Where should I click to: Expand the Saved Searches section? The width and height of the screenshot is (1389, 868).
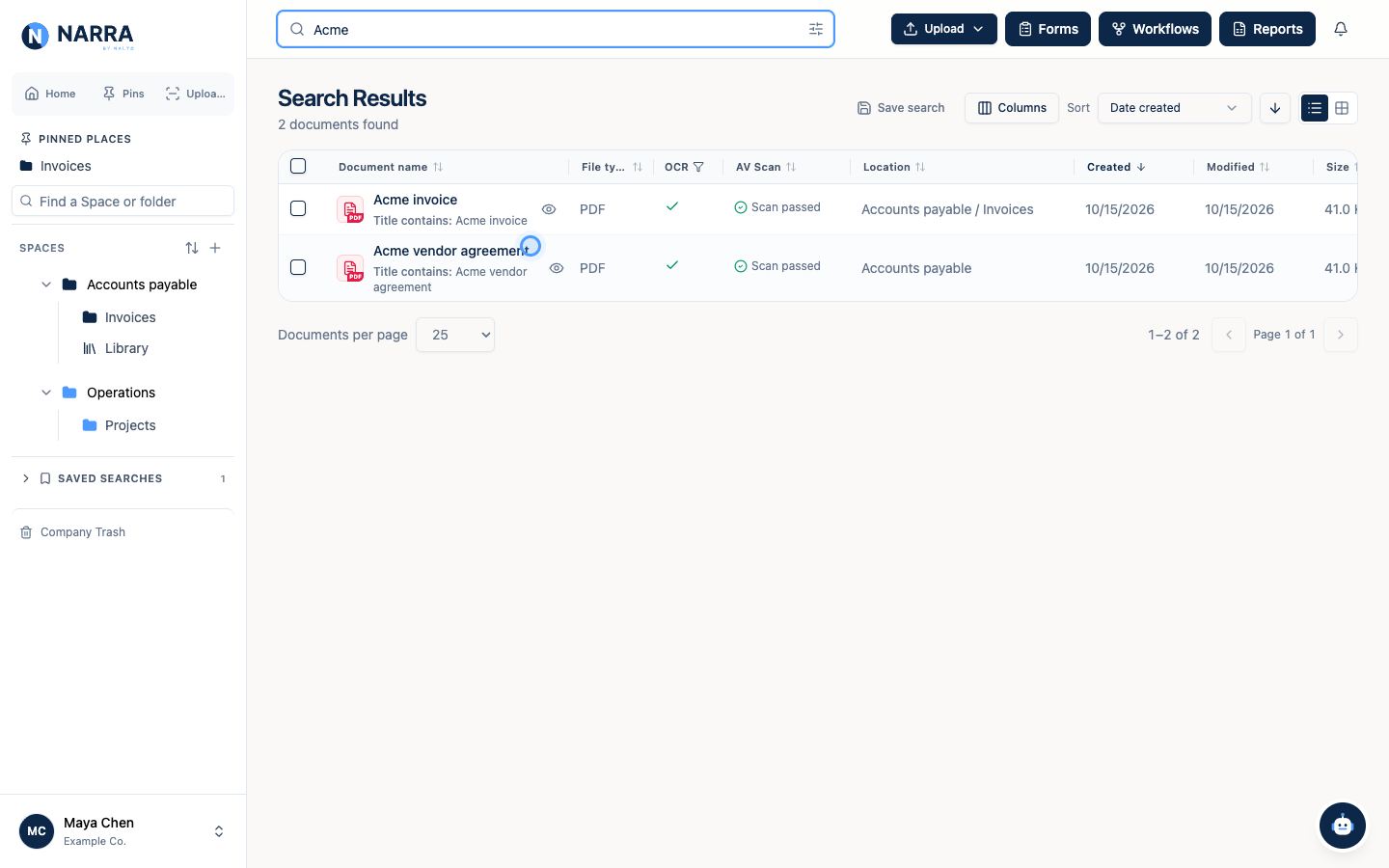[26, 478]
